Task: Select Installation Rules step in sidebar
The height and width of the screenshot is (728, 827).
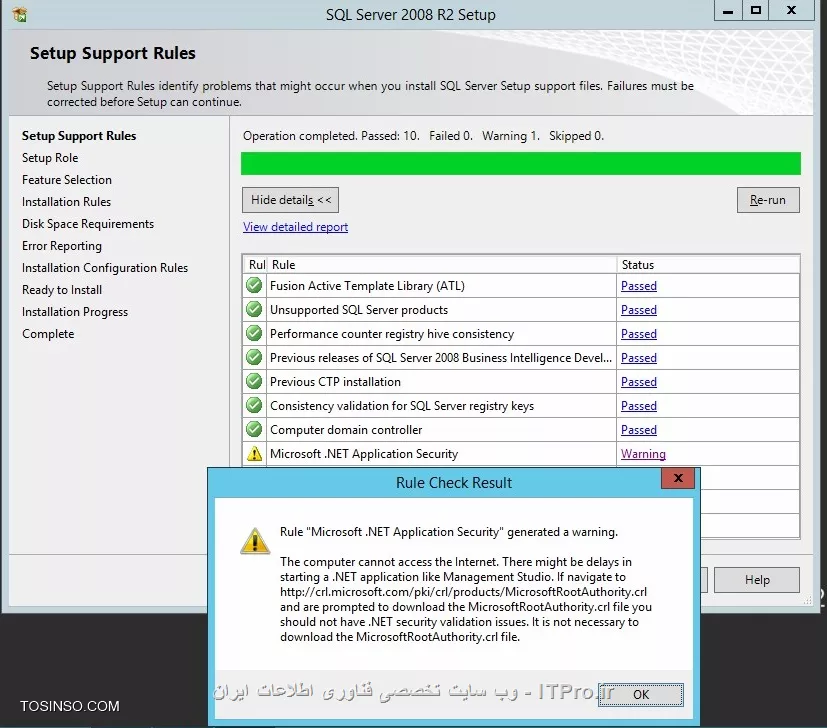Action: tap(66, 202)
